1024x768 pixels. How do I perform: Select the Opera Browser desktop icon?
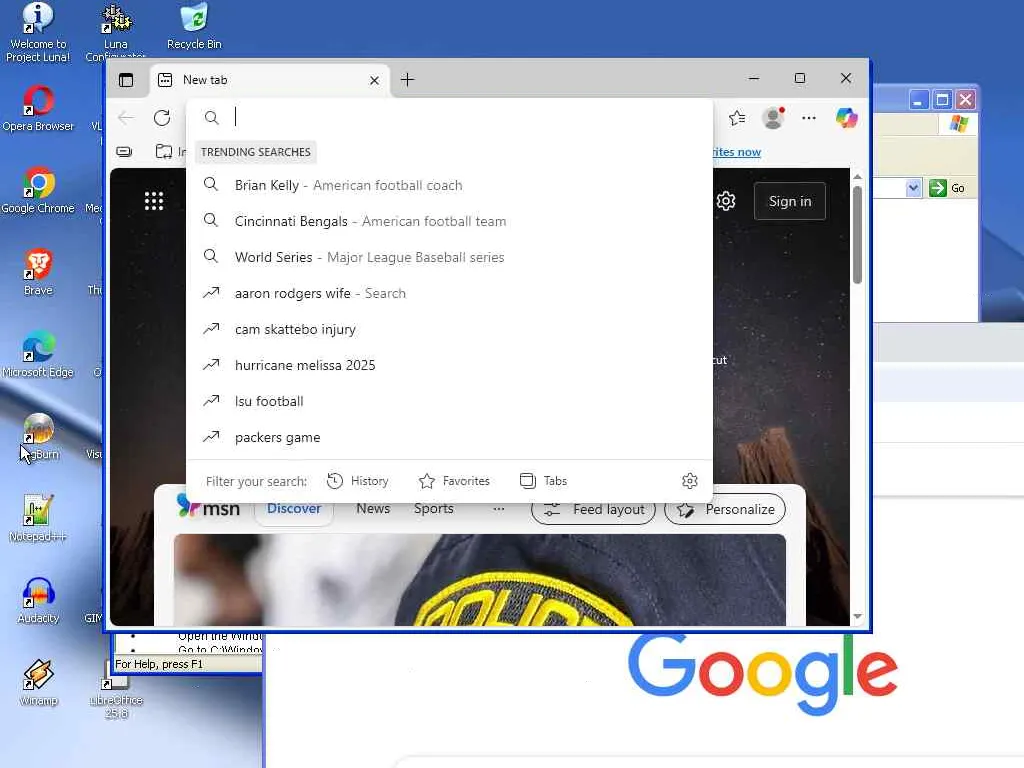tap(38, 108)
